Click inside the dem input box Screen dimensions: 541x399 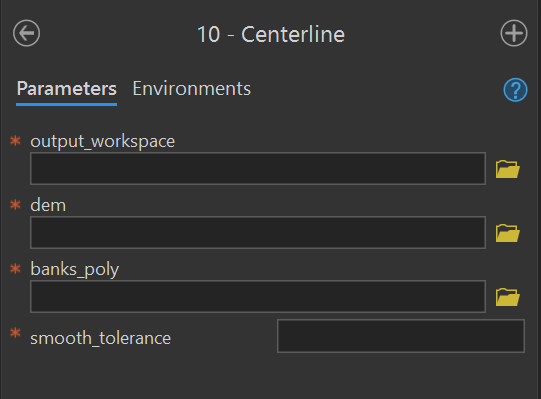click(258, 232)
